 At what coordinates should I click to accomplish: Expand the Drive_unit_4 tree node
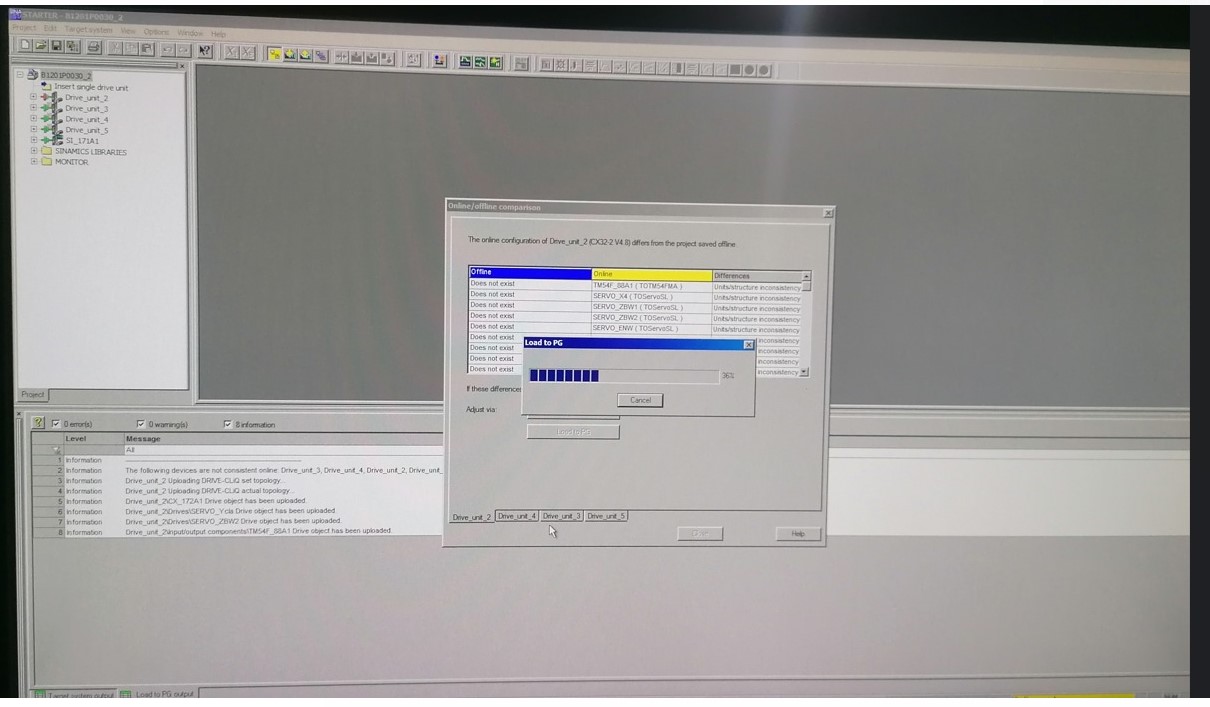33,118
